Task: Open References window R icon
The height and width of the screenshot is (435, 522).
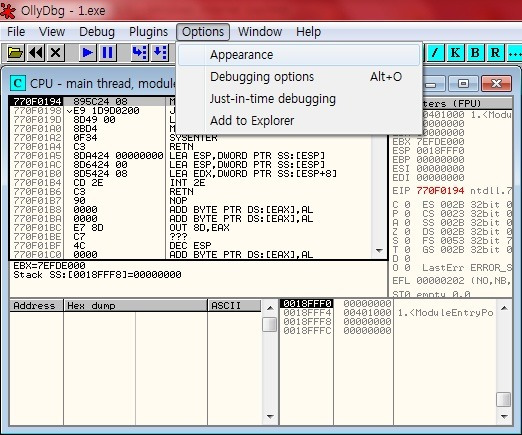Action: [x=495, y=53]
